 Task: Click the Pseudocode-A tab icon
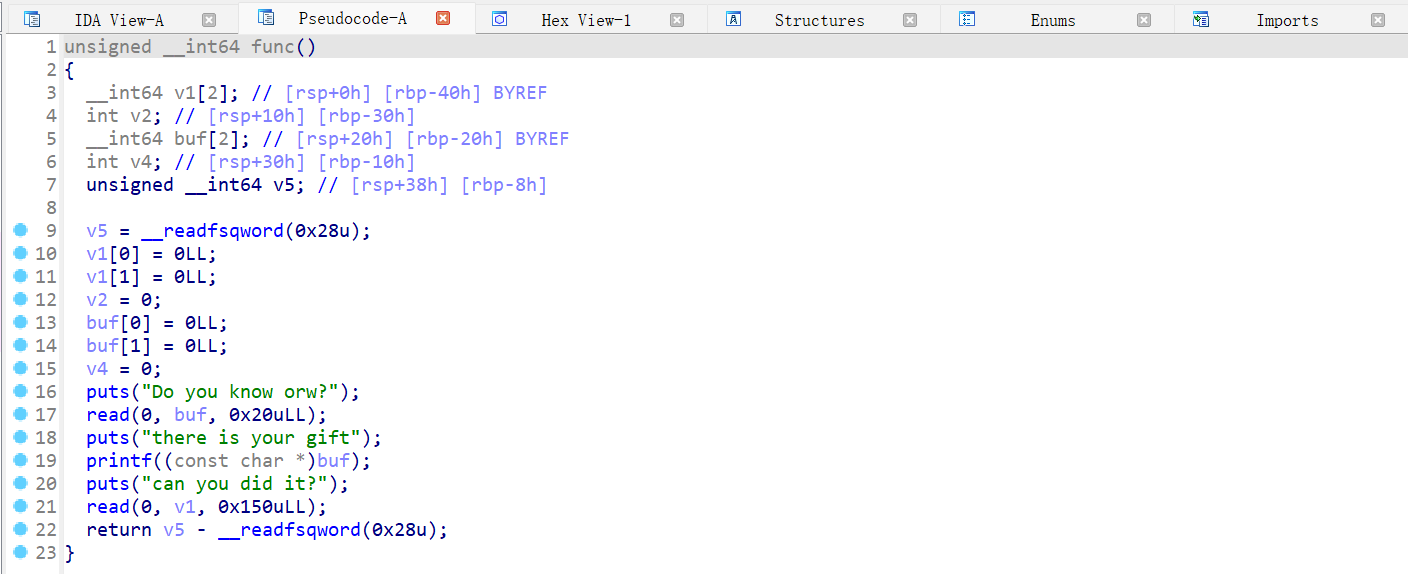coord(266,18)
